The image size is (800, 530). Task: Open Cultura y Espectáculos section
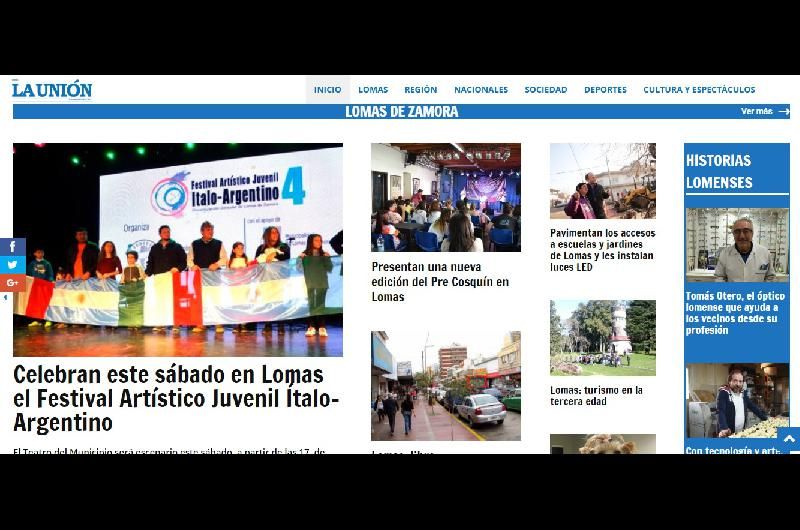pos(699,90)
